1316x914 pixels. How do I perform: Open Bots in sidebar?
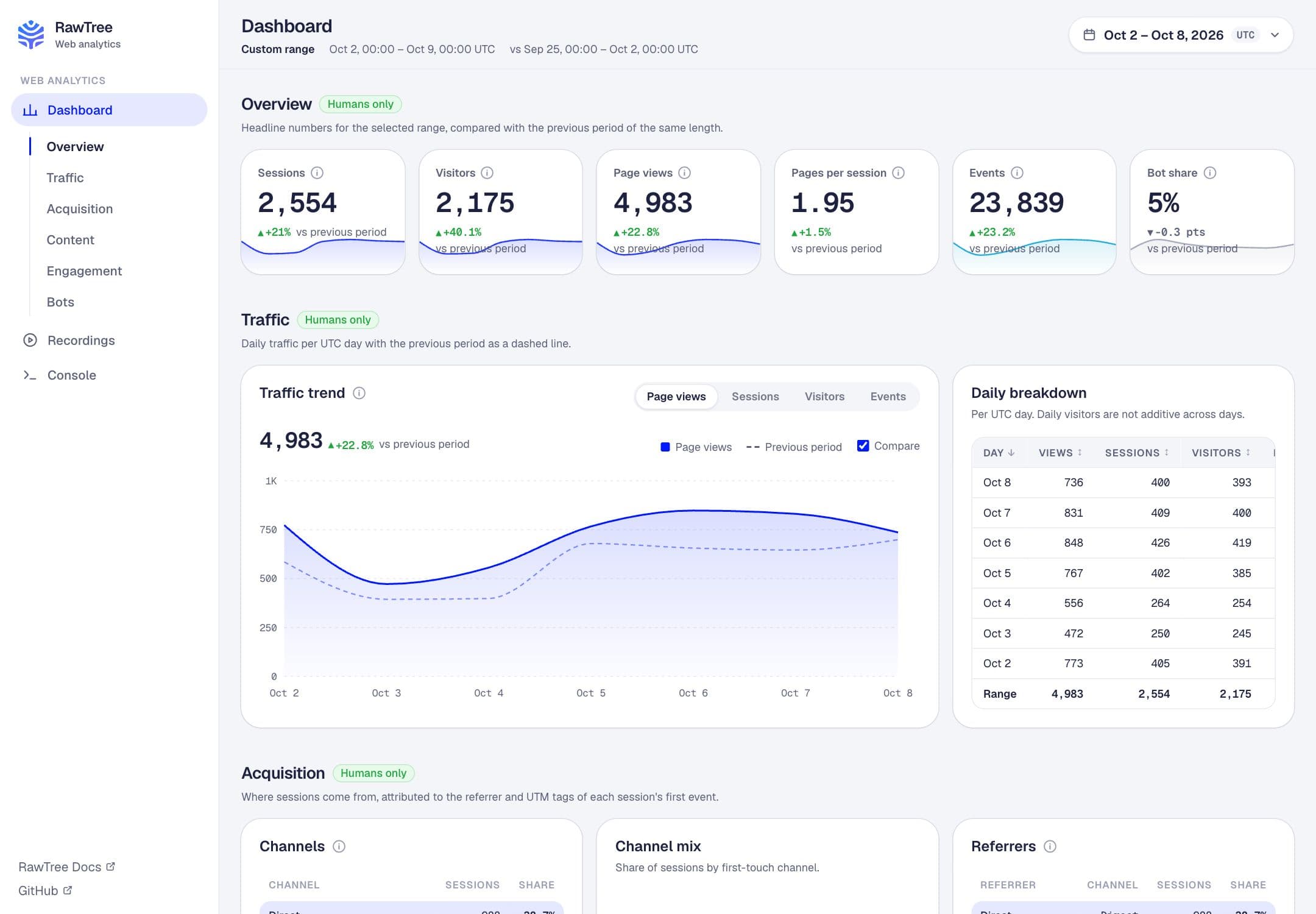tap(60, 302)
